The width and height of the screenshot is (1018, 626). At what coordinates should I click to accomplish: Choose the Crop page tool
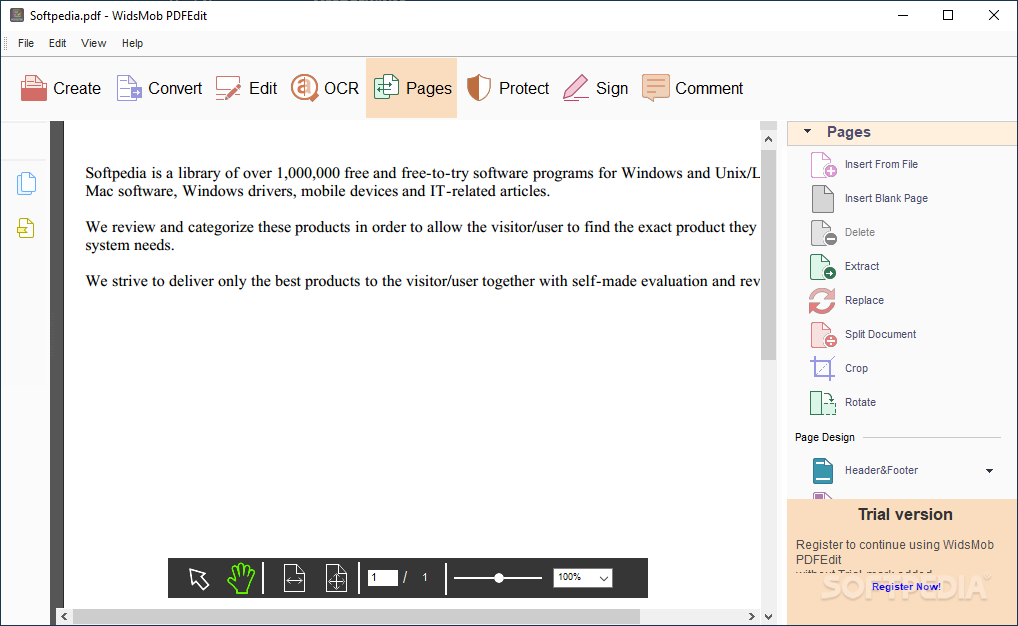click(839, 368)
